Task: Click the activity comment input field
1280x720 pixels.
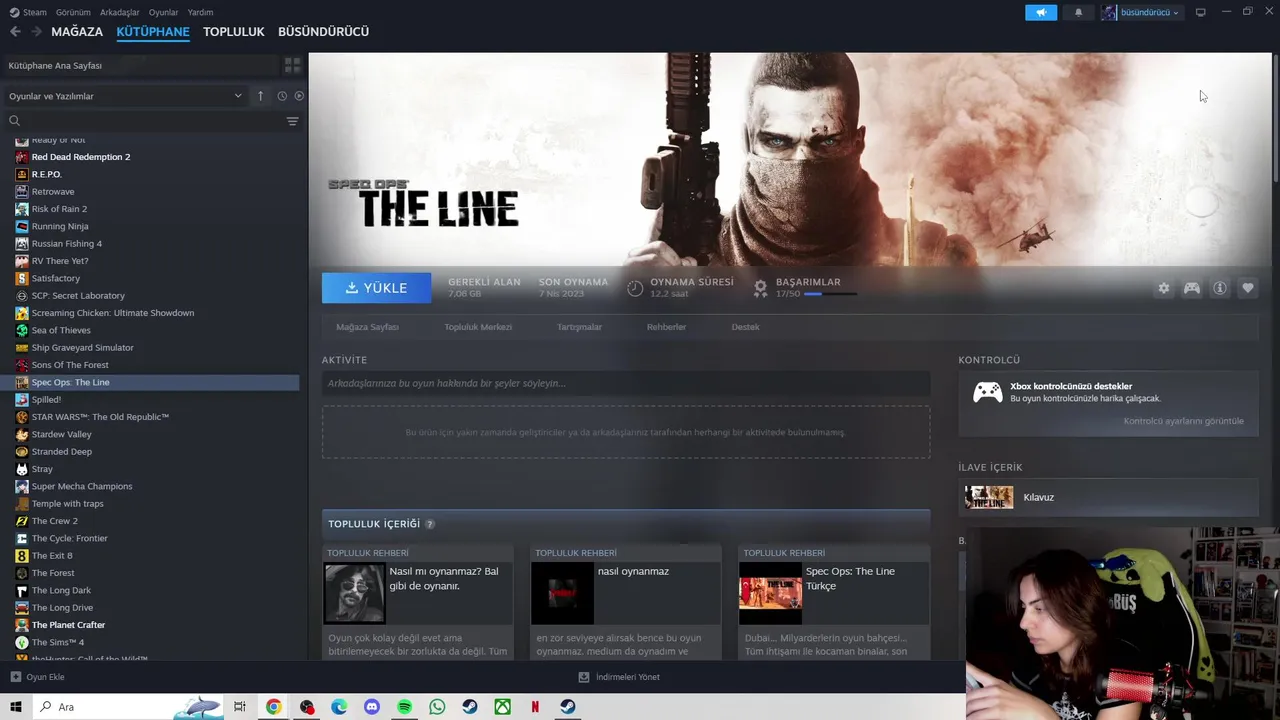Action: pos(626,383)
